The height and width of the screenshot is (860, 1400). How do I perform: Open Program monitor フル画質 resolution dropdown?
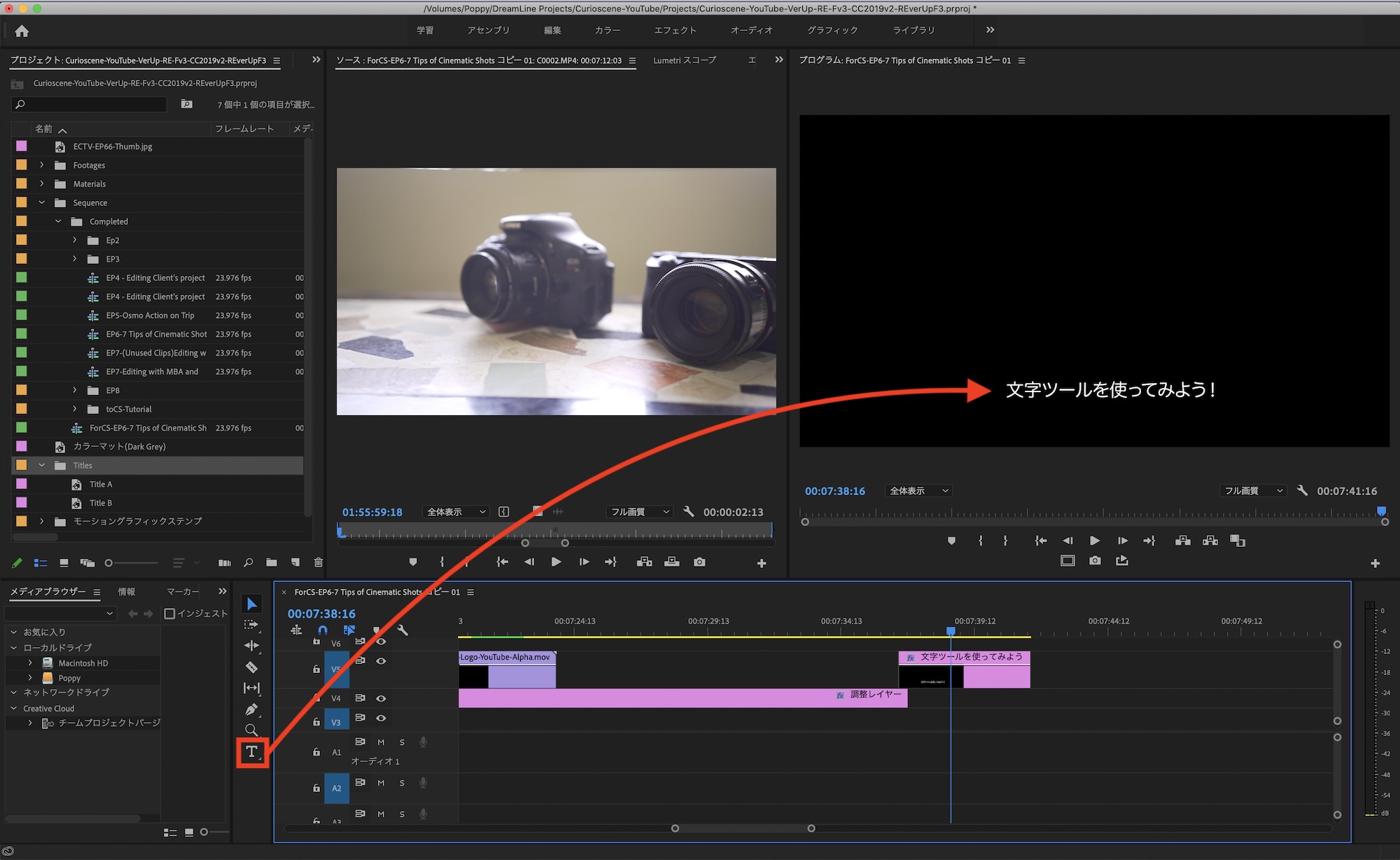[x=1253, y=491]
